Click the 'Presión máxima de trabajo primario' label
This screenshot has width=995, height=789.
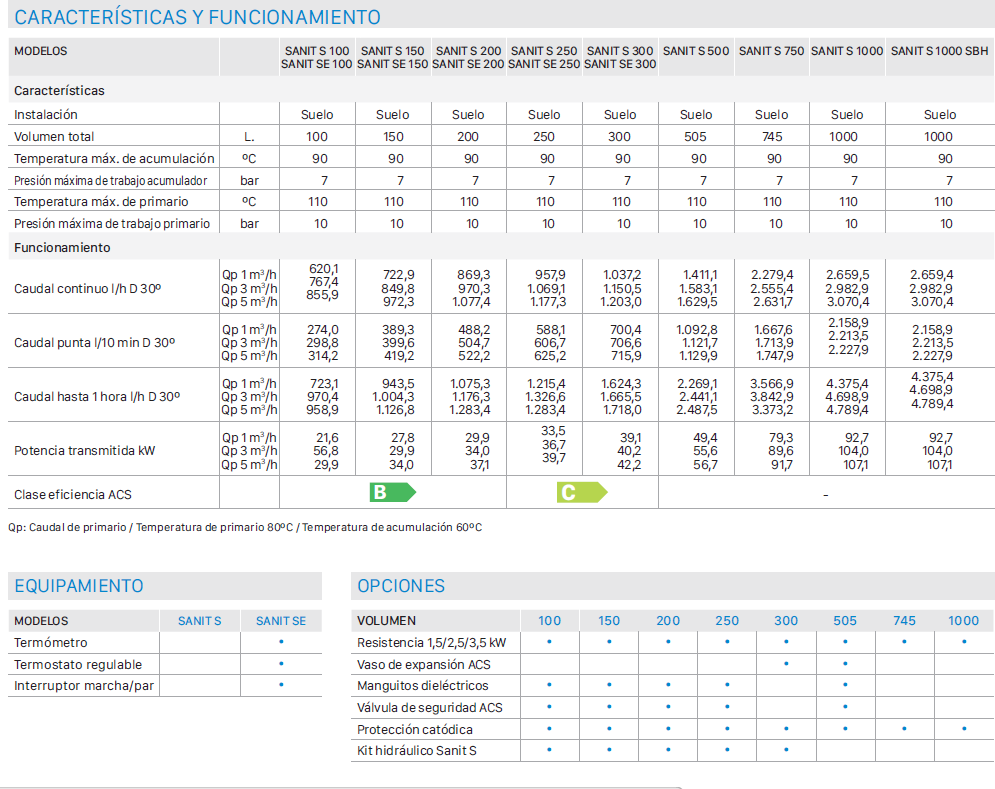[x=112, y=223]
